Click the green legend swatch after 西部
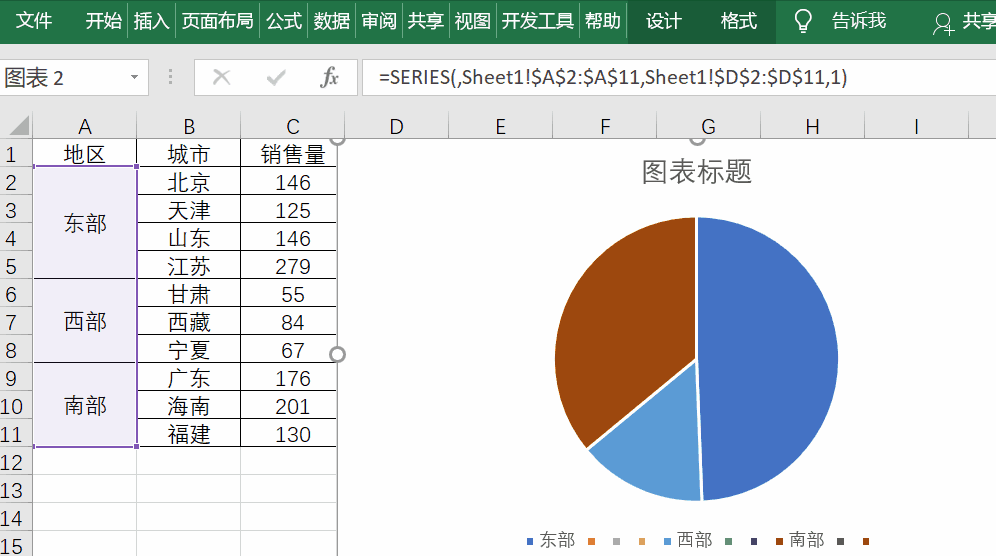 [x=729, y=541]
